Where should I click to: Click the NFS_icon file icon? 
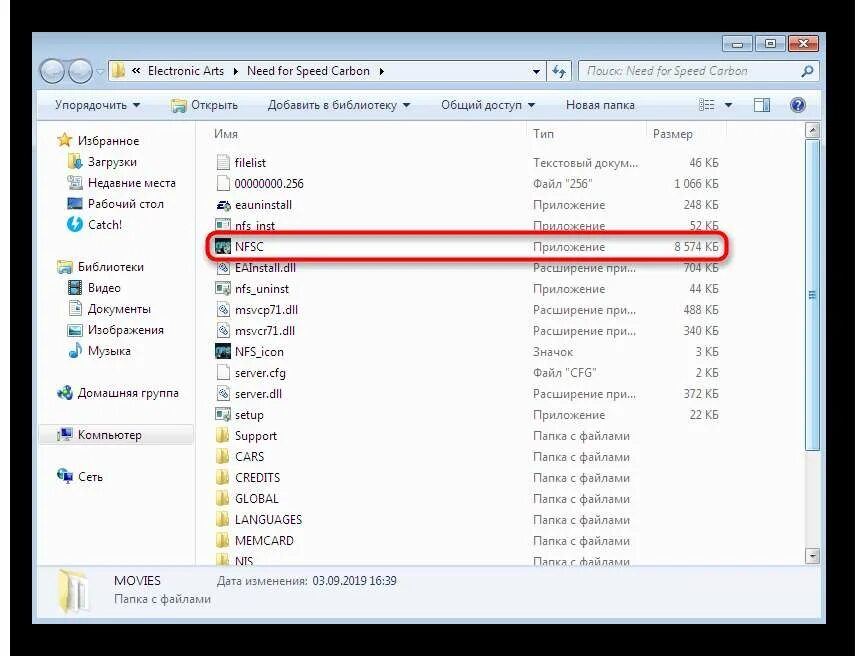[x=223, y=352]
